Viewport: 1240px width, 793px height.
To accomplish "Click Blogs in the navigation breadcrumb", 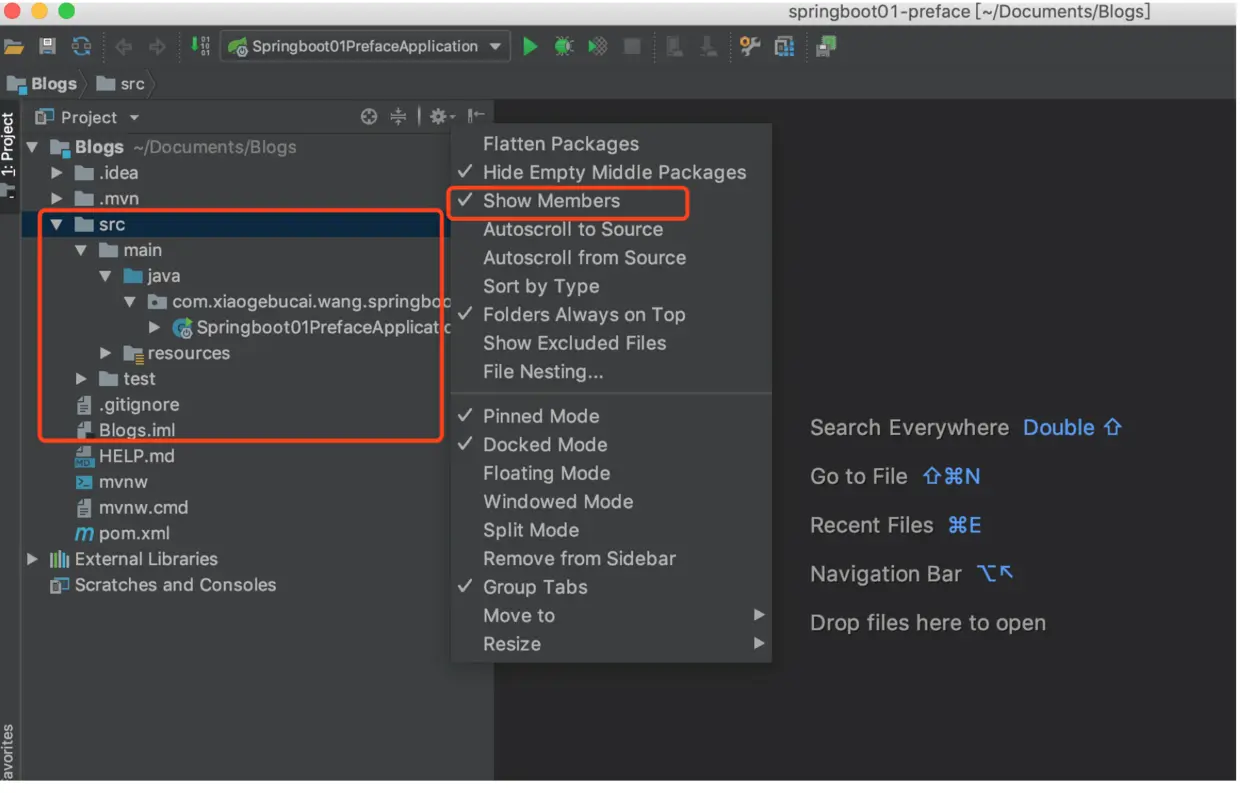I will tap(42, 84).
